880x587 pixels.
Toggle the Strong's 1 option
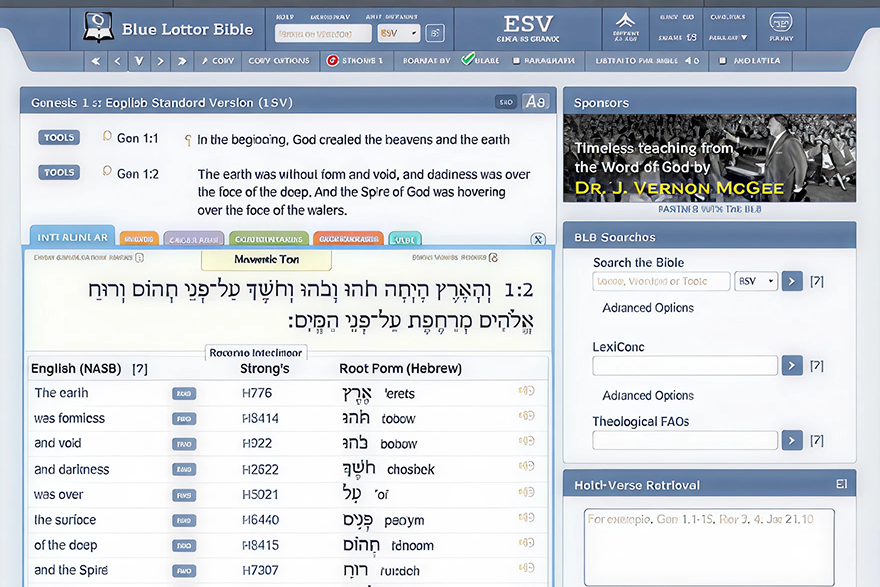(x=355, y=61)
